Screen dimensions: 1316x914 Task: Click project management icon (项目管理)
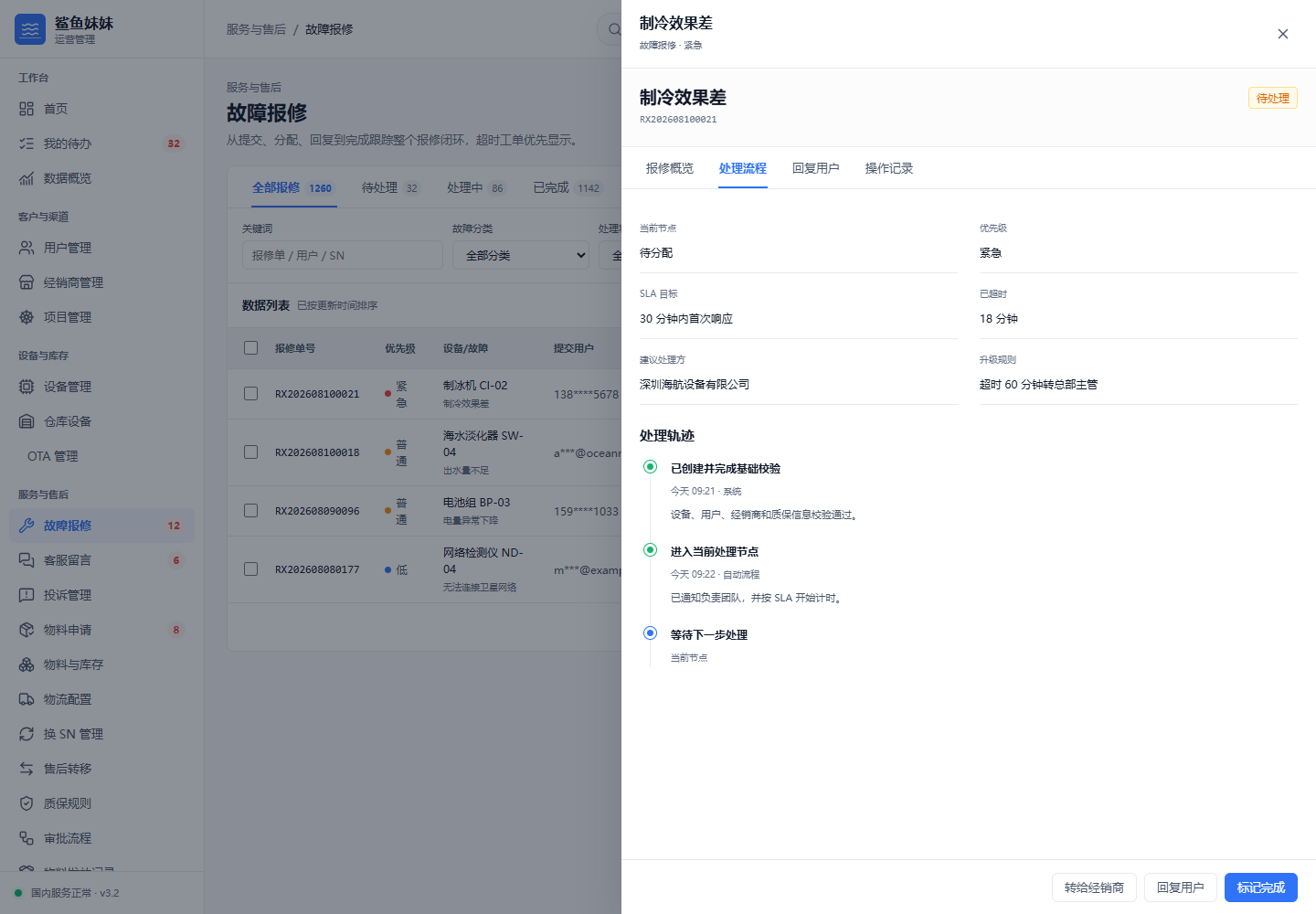tap(27, 317)
